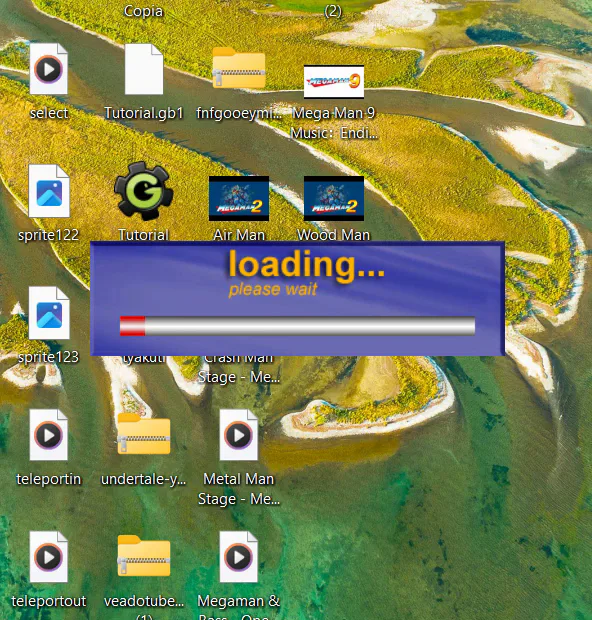Image resolution: width=592 pixels, height=620 pixels.
Task: Select the teleportout media file
Action: (49, 557)
